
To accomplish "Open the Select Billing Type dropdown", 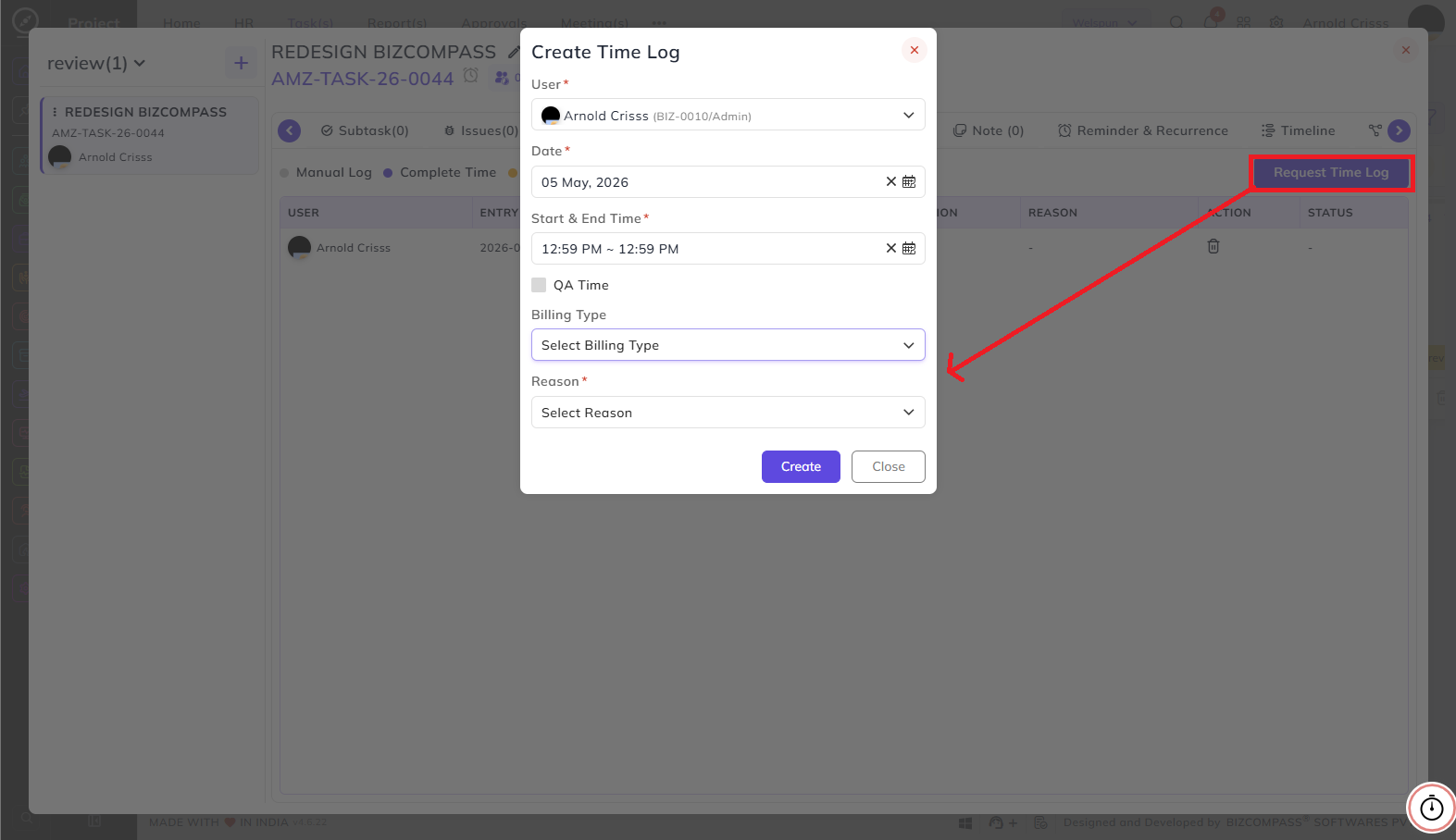I will [728, 345].
